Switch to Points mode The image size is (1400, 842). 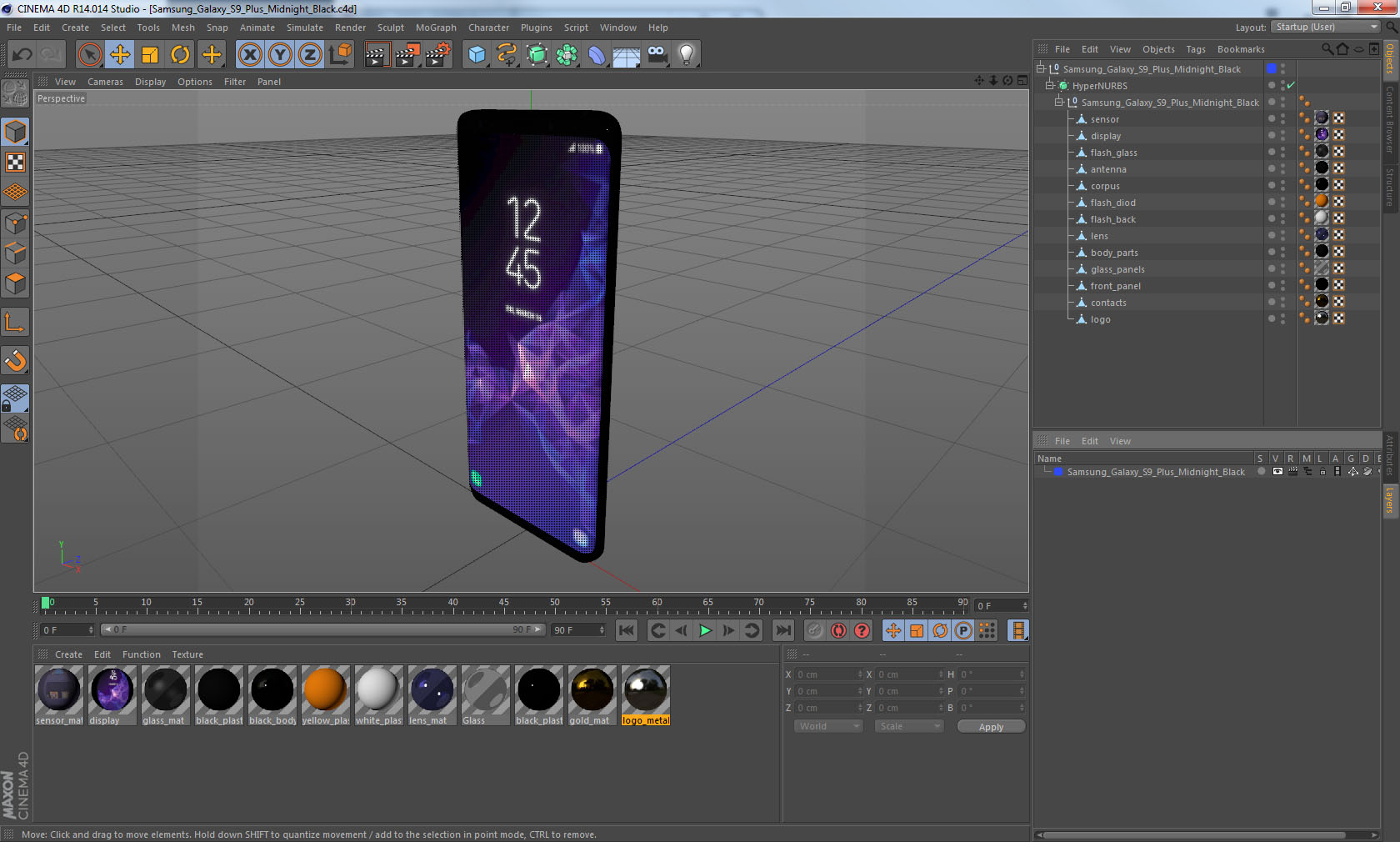click(x=16, y=223)
